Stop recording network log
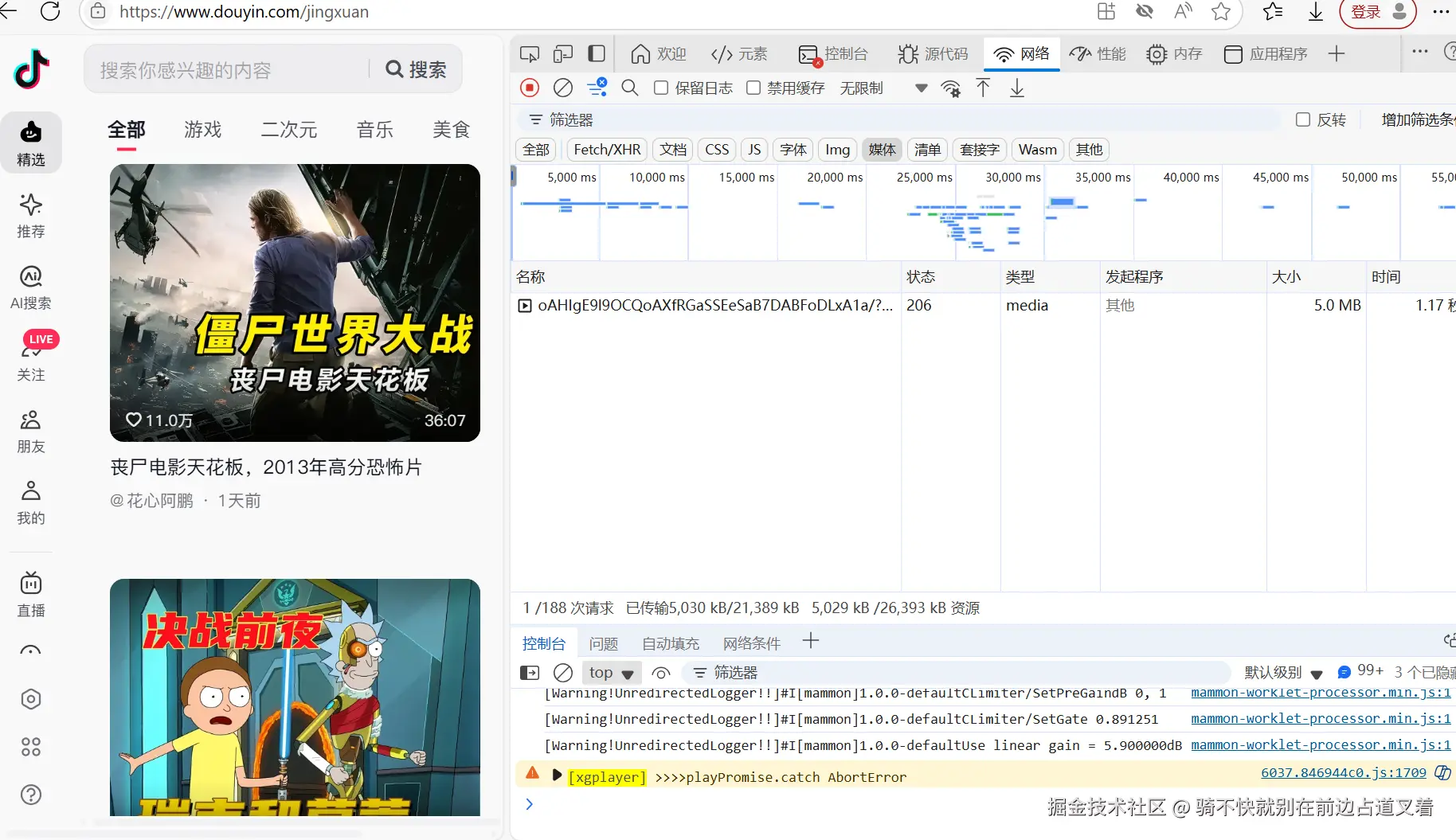Screen dimensions: 1456x840 point(530,88)
